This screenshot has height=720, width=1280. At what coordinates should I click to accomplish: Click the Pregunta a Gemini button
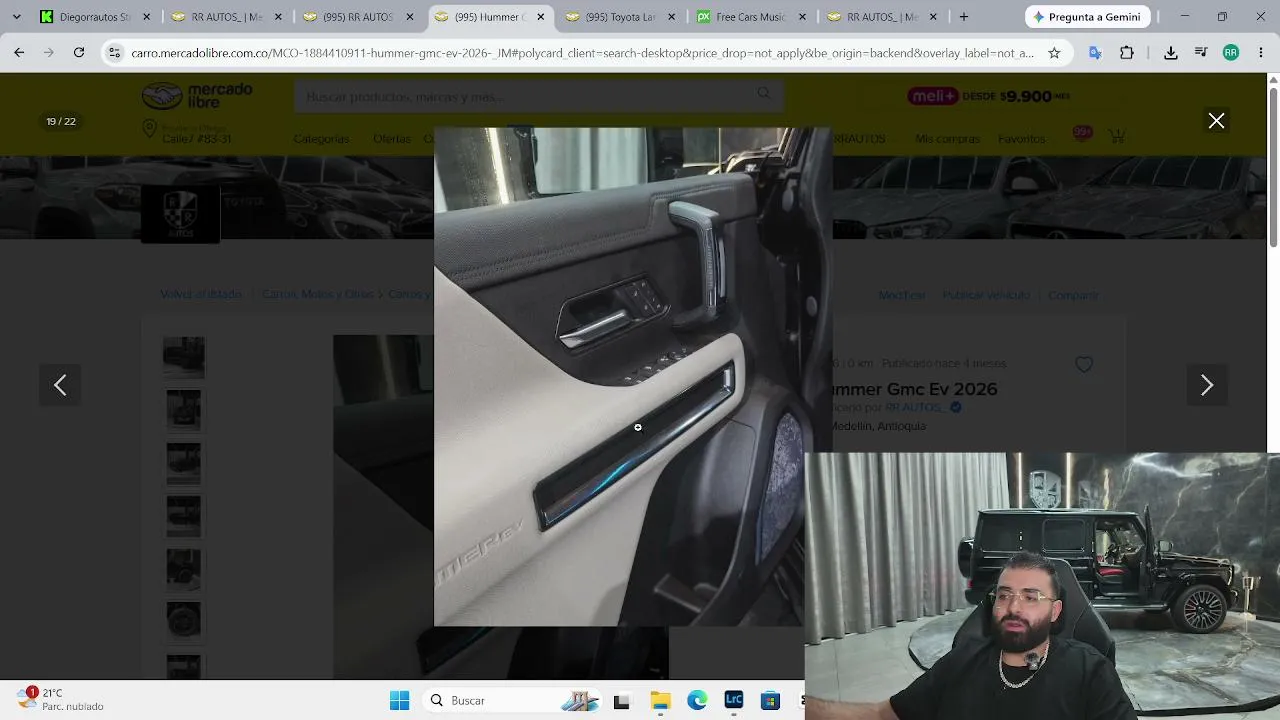[1088, 17]
